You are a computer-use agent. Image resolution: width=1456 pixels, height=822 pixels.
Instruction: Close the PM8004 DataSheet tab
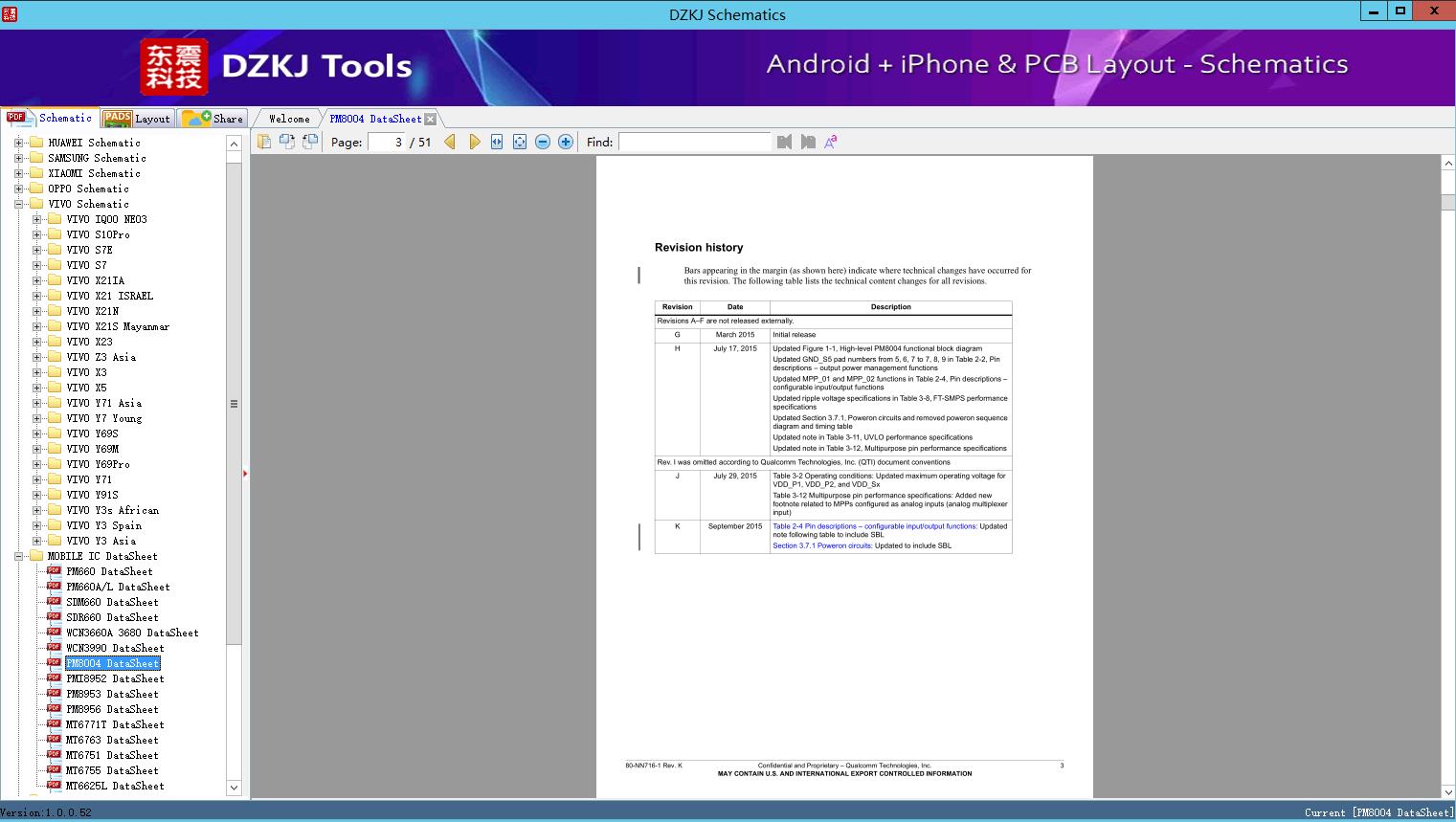point(431,119)
